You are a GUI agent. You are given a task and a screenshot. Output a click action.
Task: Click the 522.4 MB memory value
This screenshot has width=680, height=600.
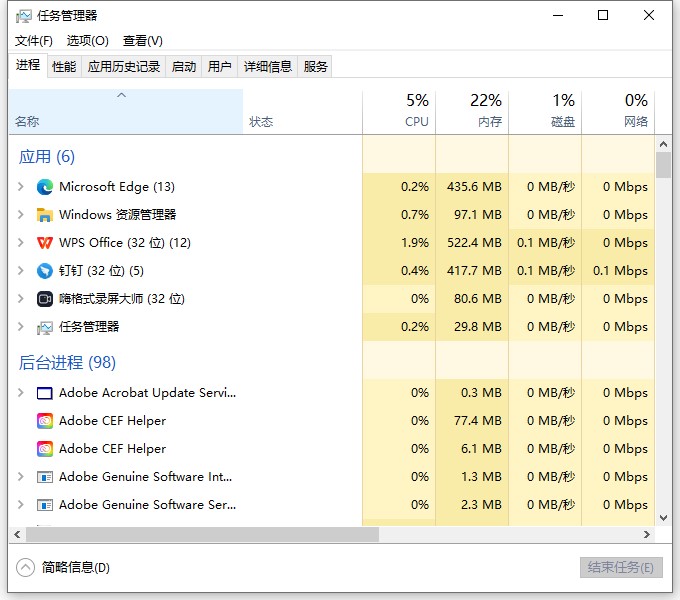474,243
